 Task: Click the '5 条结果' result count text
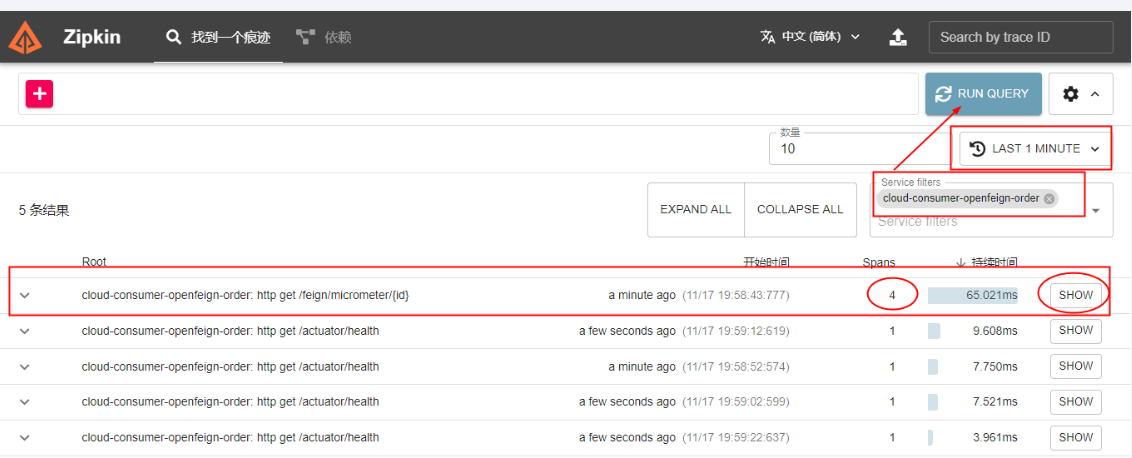tap(44, 212)
